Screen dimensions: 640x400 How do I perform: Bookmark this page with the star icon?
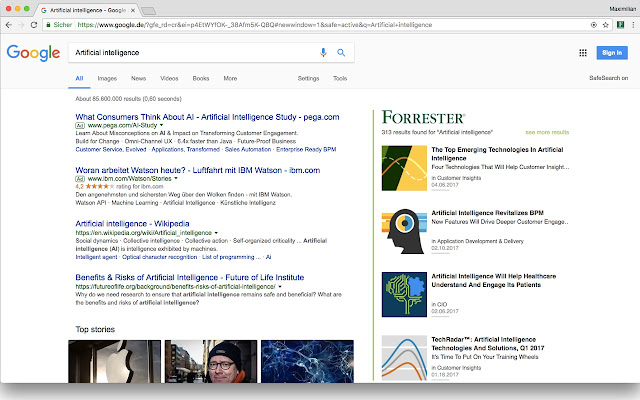606,25
